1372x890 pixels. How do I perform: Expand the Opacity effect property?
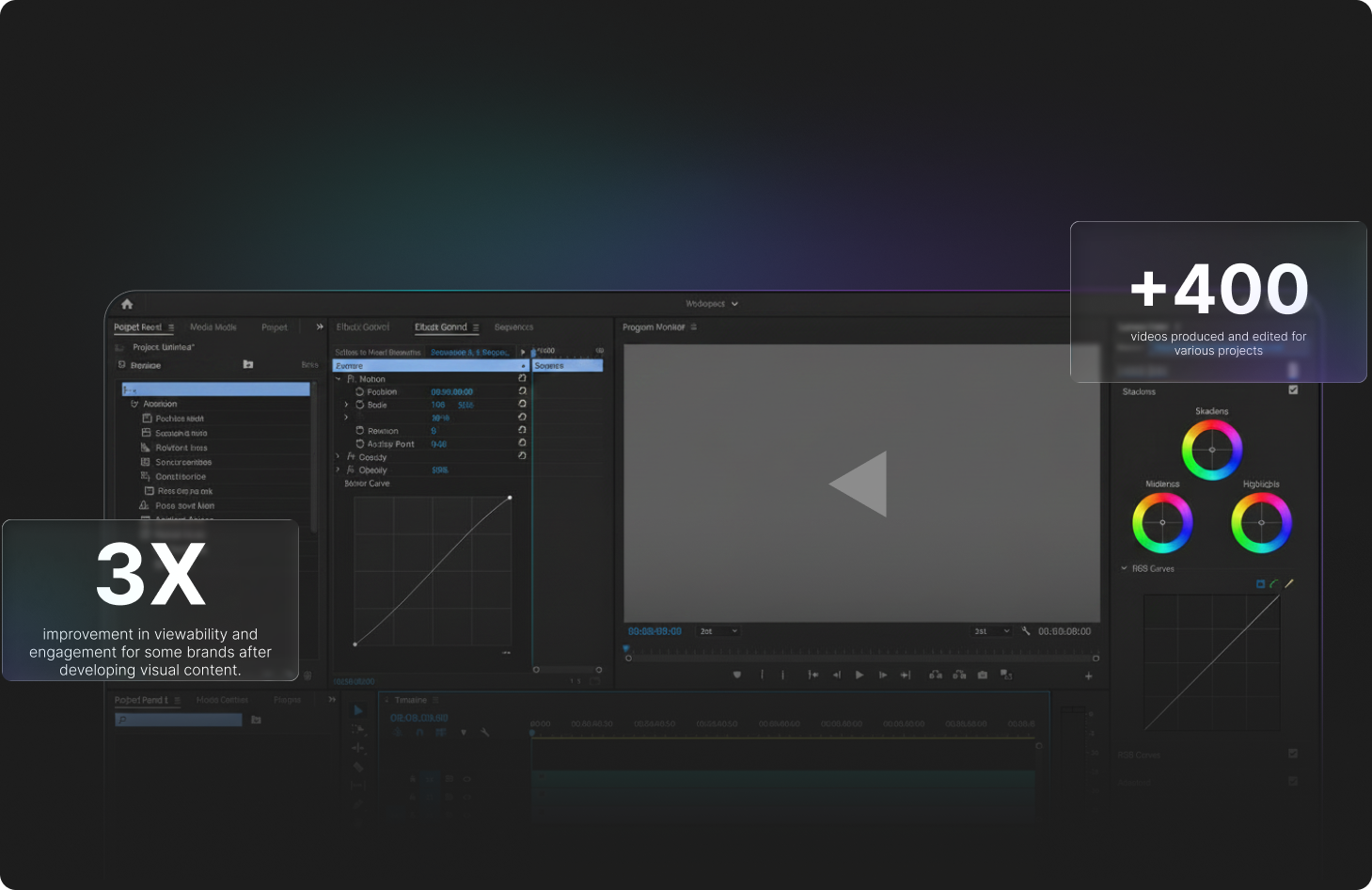pyautogui.click(x=339, y=469)
